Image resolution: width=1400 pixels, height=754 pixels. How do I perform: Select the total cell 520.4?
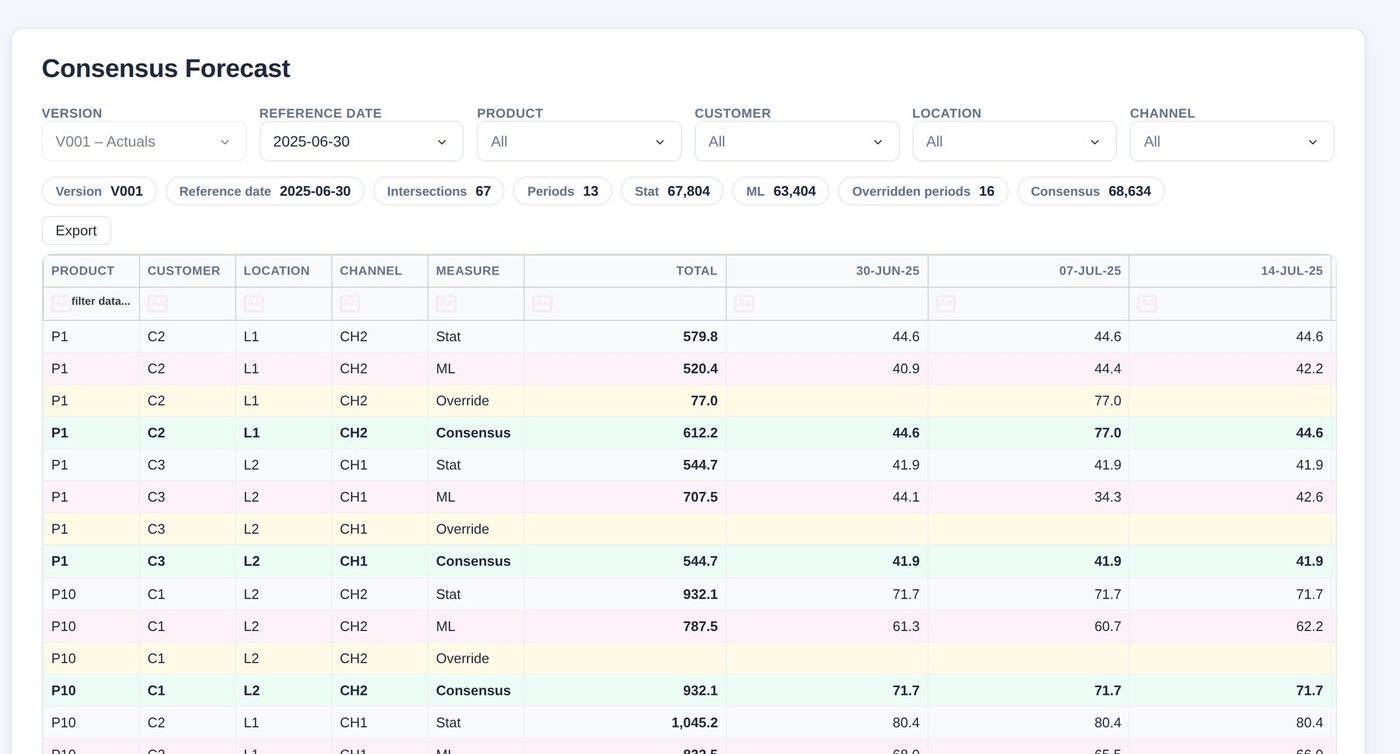tap(625, 369)
